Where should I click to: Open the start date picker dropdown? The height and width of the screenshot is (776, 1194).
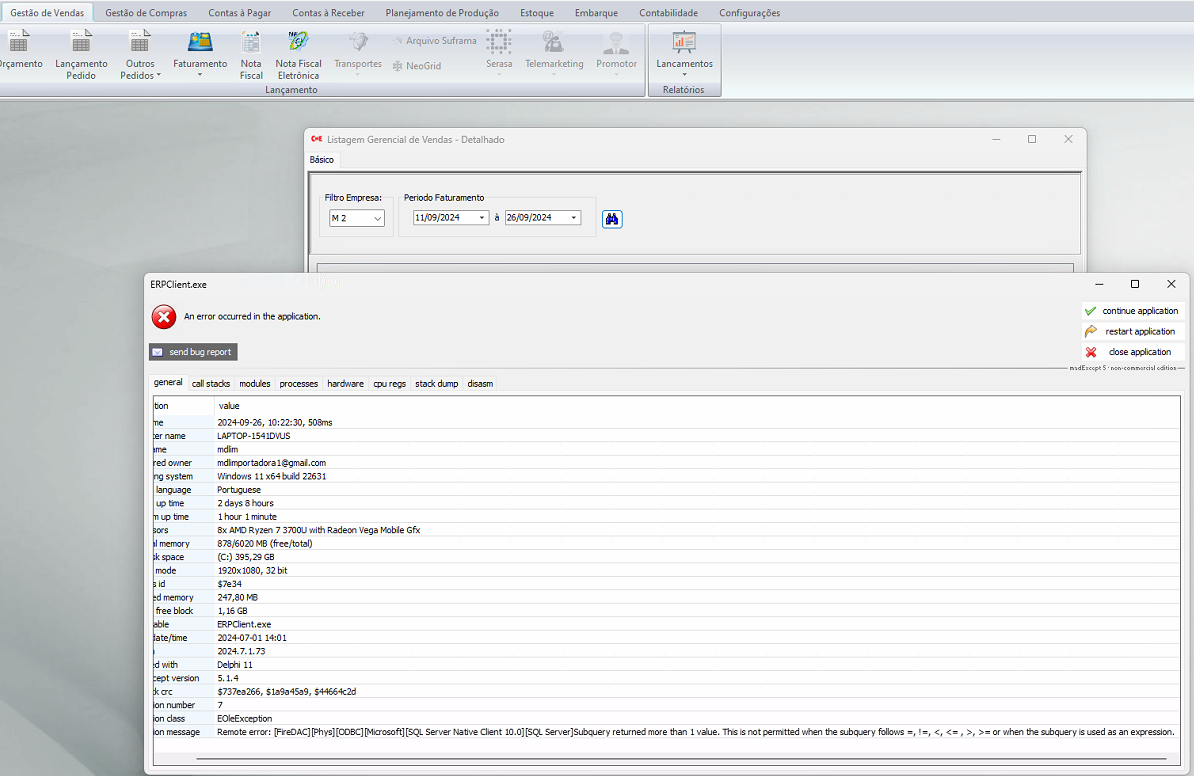(481, 218)
